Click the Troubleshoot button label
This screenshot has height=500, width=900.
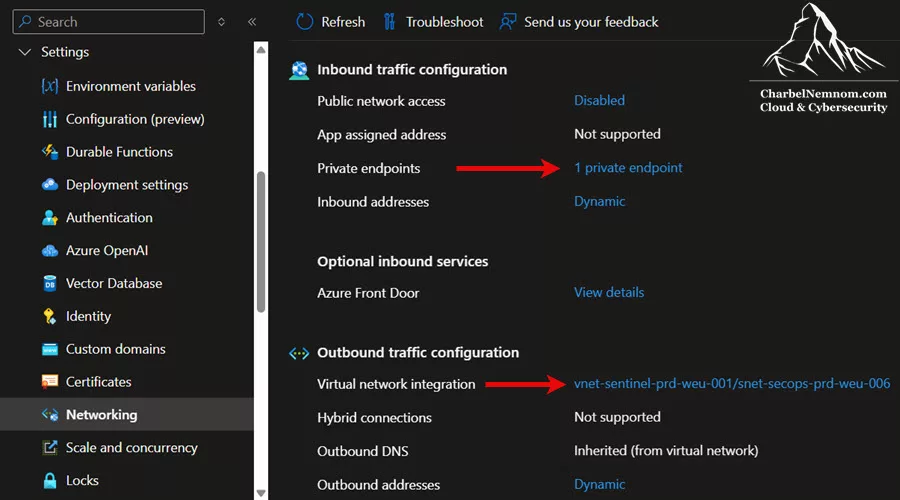point(444,22)
